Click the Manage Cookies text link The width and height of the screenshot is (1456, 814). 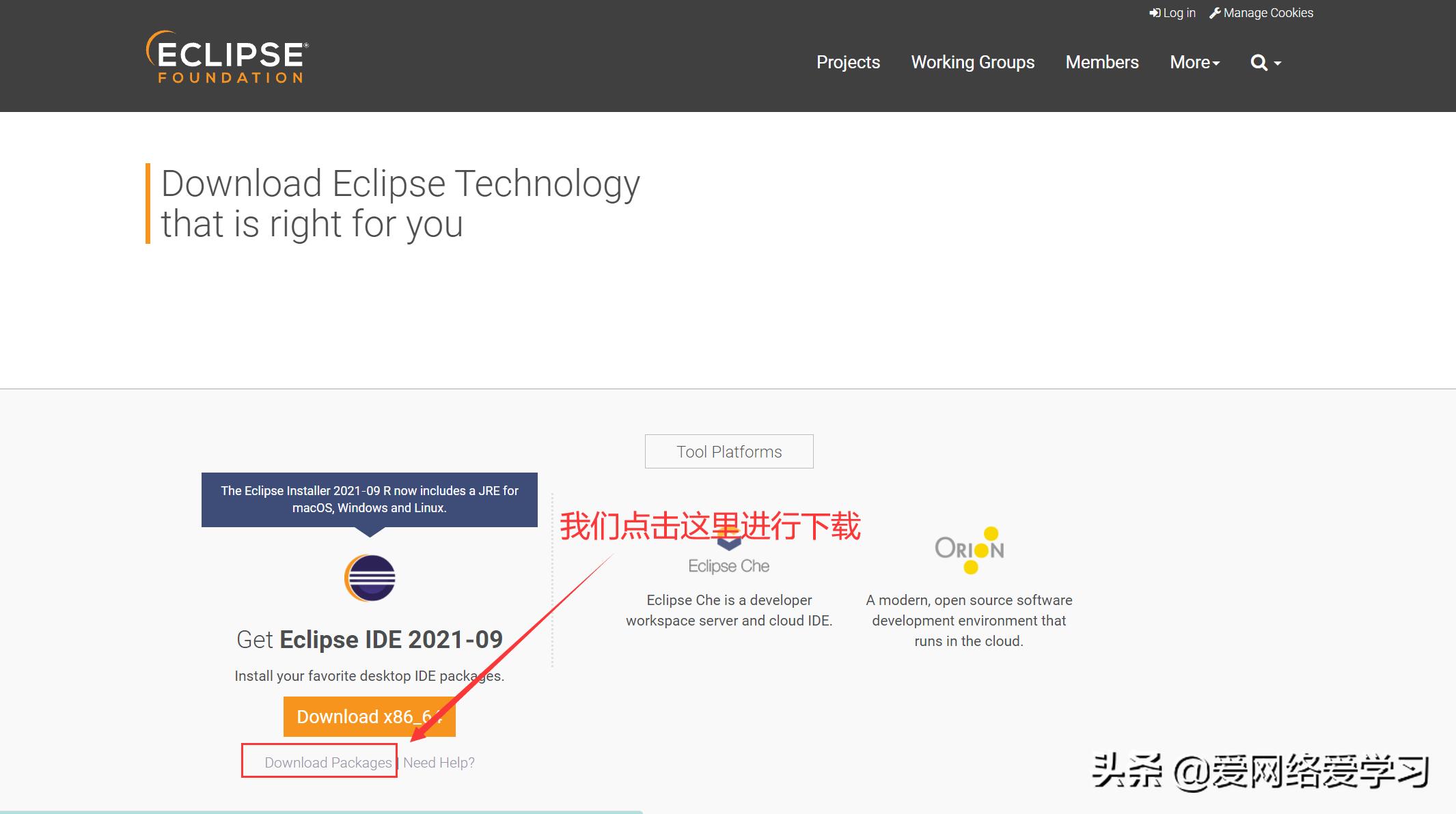coord(1268,12)
